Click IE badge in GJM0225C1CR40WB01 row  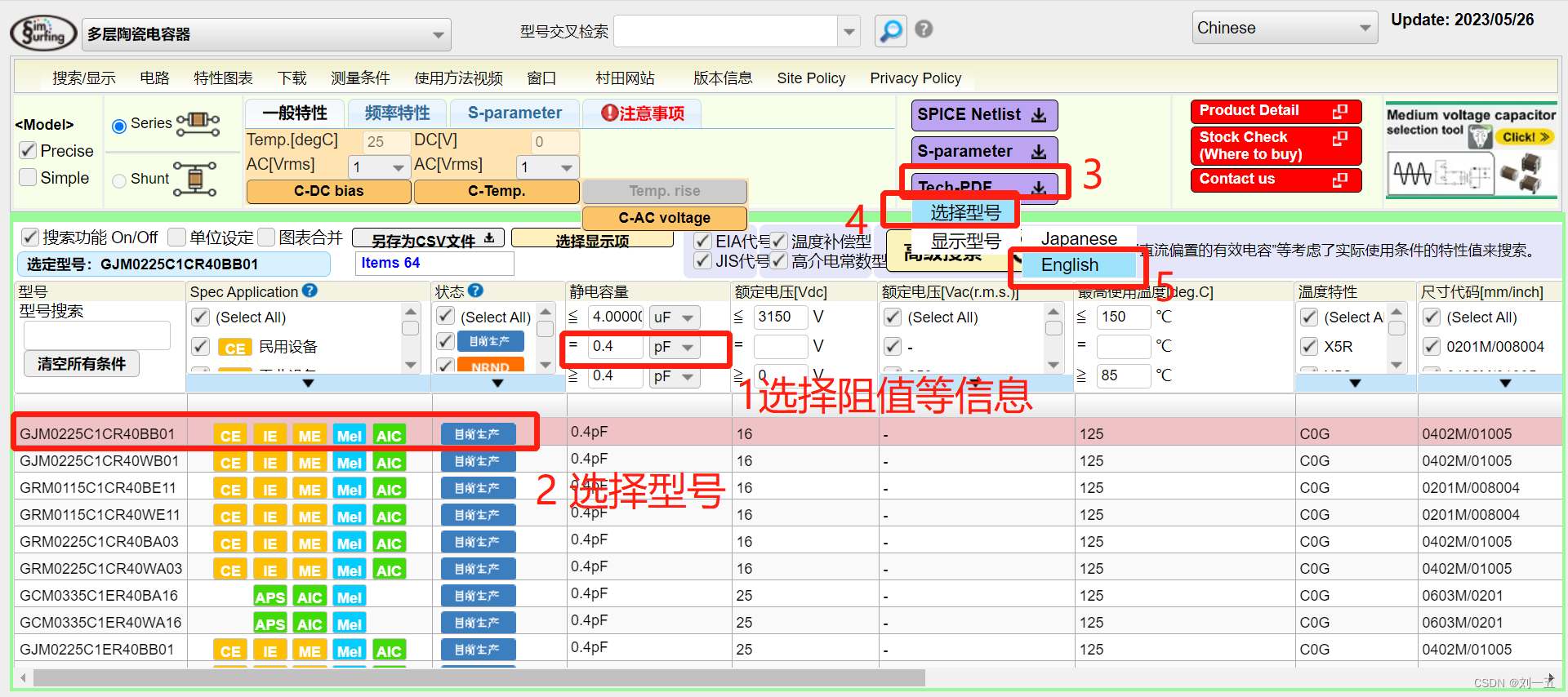269,463
